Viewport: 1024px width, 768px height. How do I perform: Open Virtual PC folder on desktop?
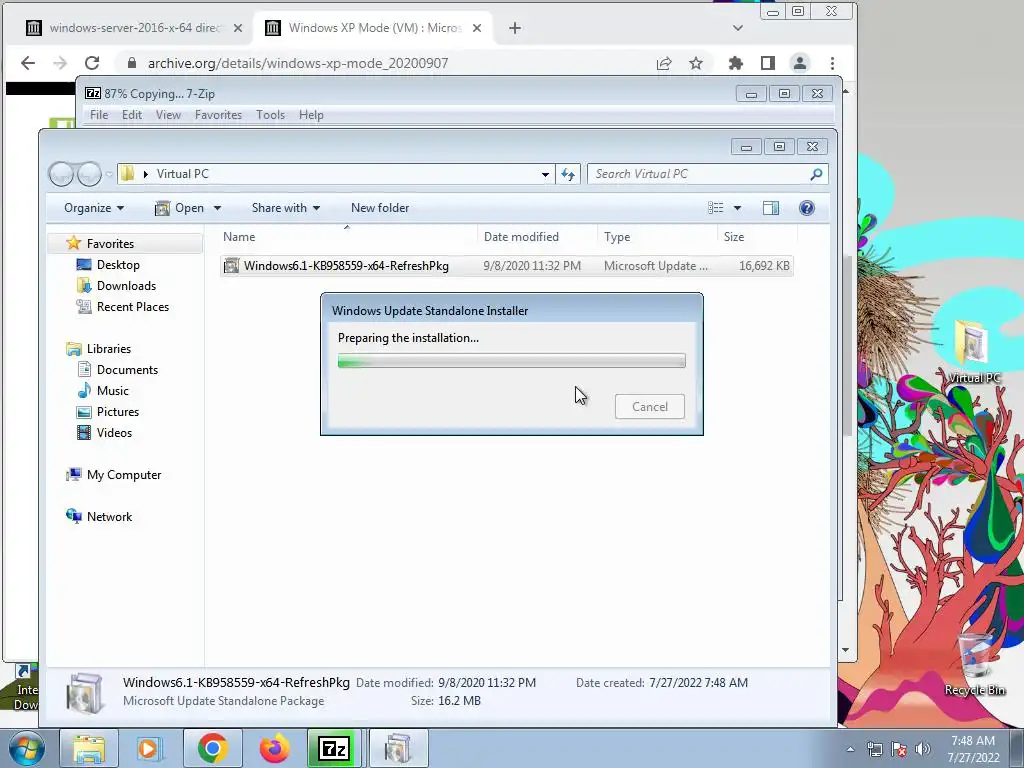(973, 351)
